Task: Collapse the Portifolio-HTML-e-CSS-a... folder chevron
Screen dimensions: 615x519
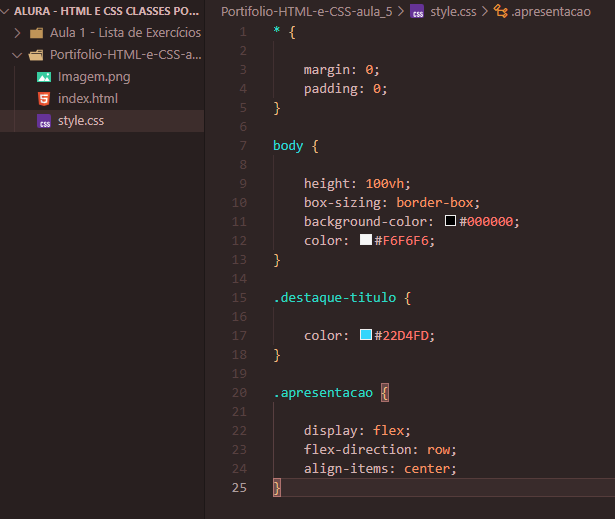Action: 17,55
